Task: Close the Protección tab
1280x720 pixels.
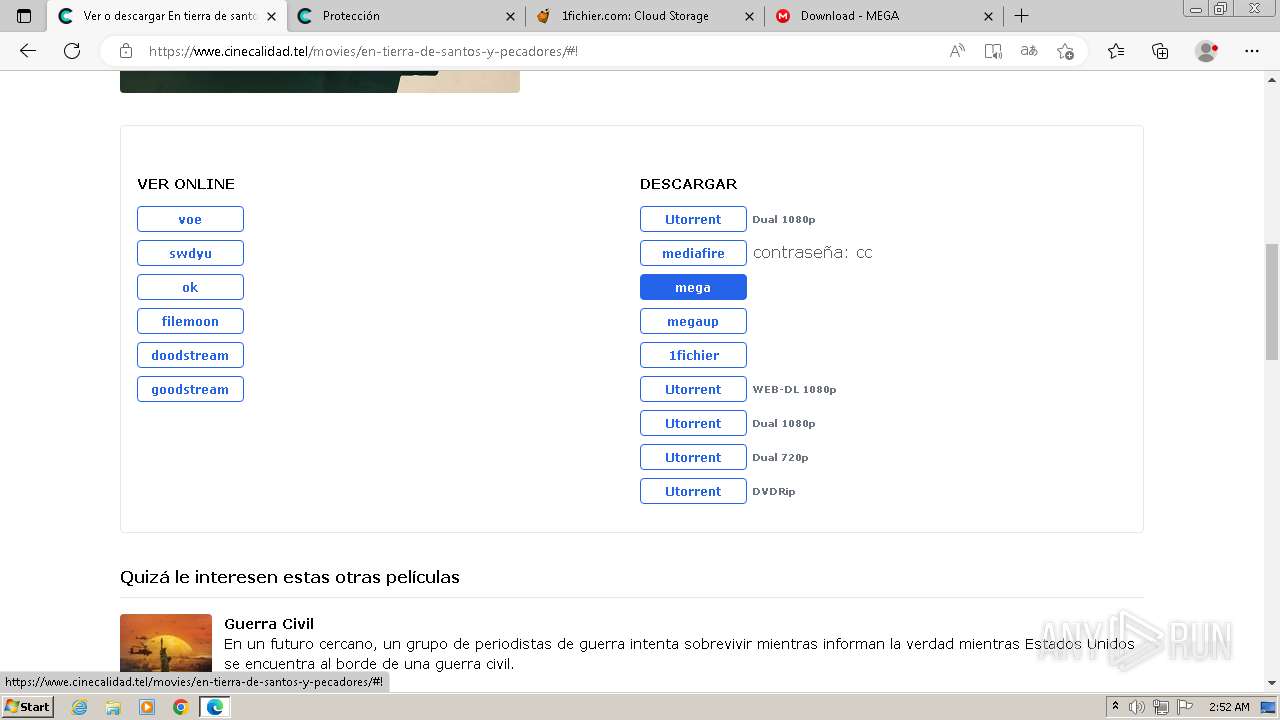Action: pos(511,16)
